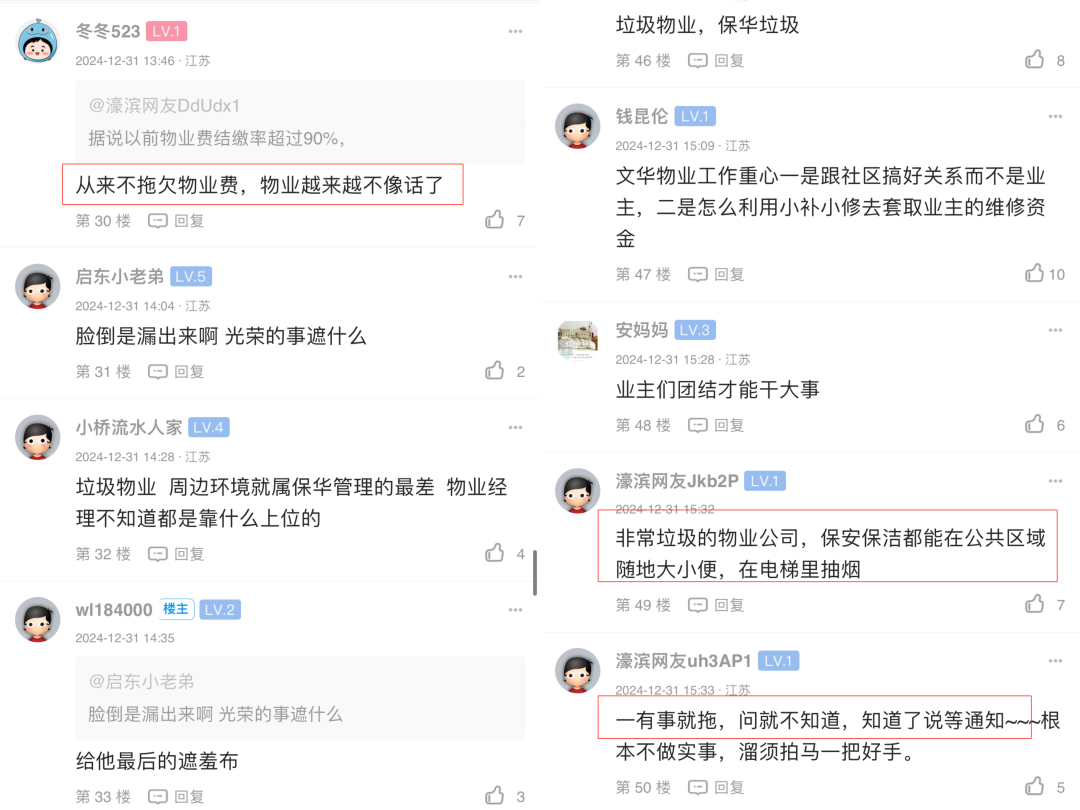Image resolution: width=1080 pixels, height=810 pixels.
Task: Reply to floor 33 comment
Action: click(176, 796)
